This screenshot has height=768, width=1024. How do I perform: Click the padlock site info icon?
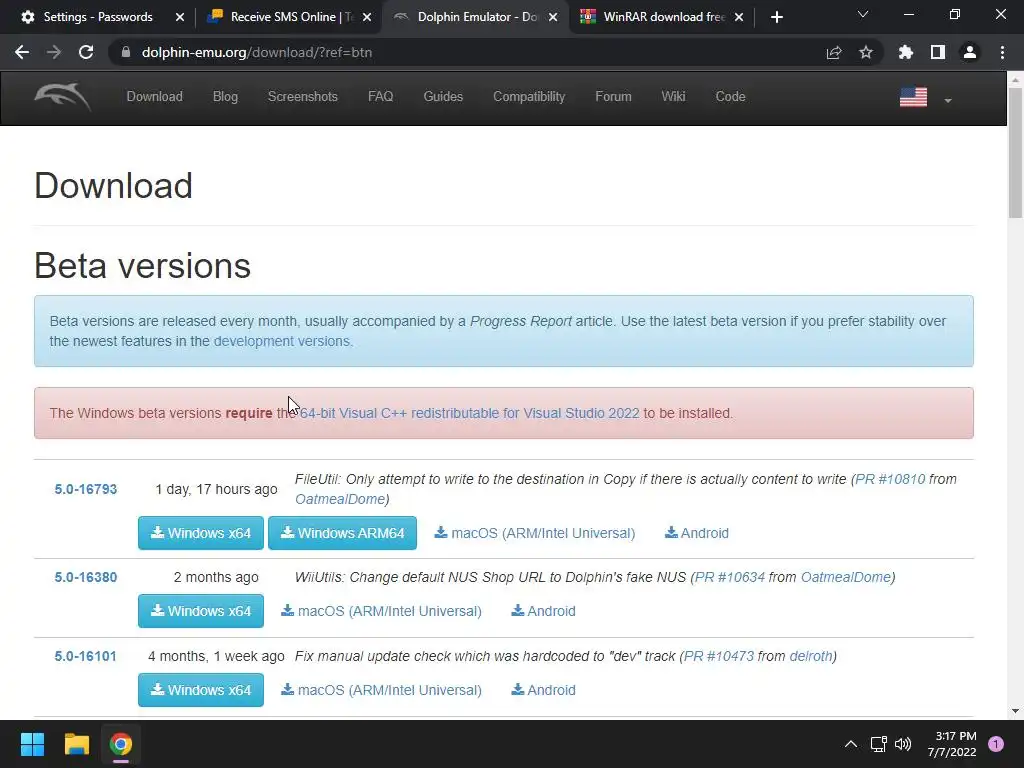pos(126,52)
